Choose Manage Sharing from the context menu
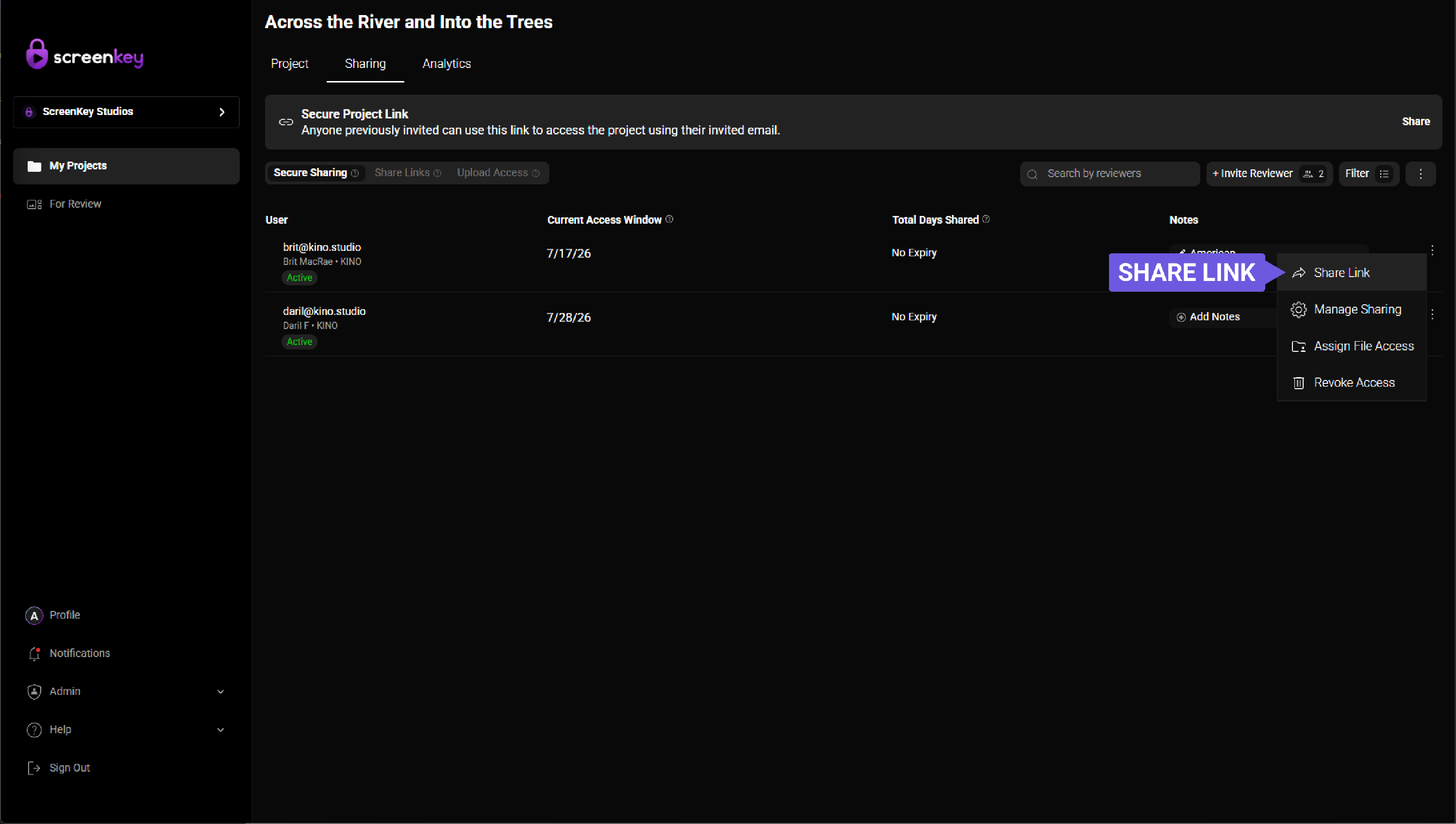1456x824 pixels. pyautogui.click(x=1351, y=310)
